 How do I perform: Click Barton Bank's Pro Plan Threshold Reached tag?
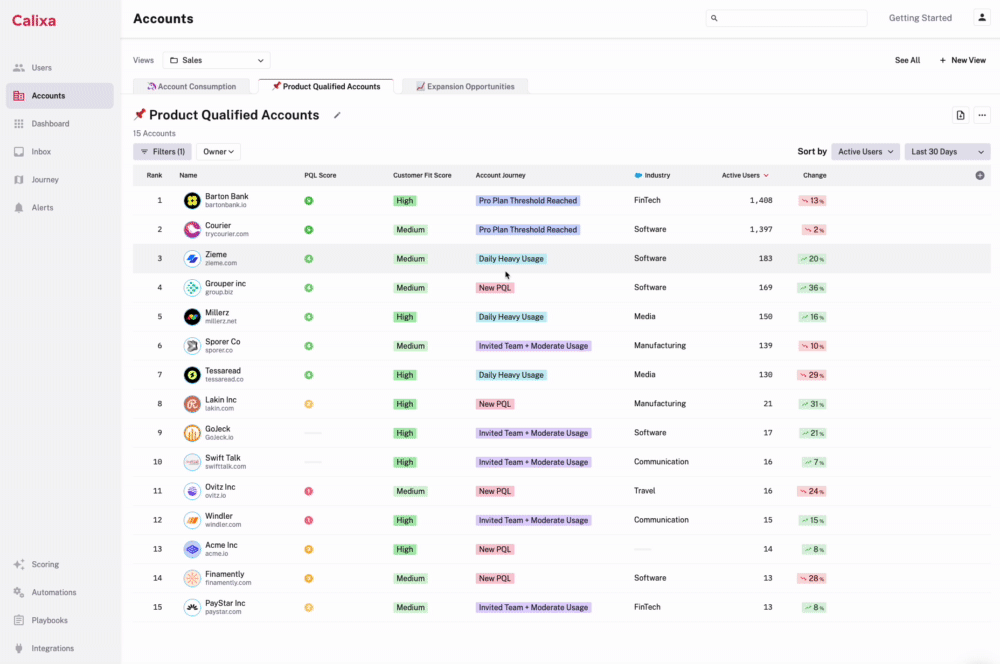[x=527, y=201]
